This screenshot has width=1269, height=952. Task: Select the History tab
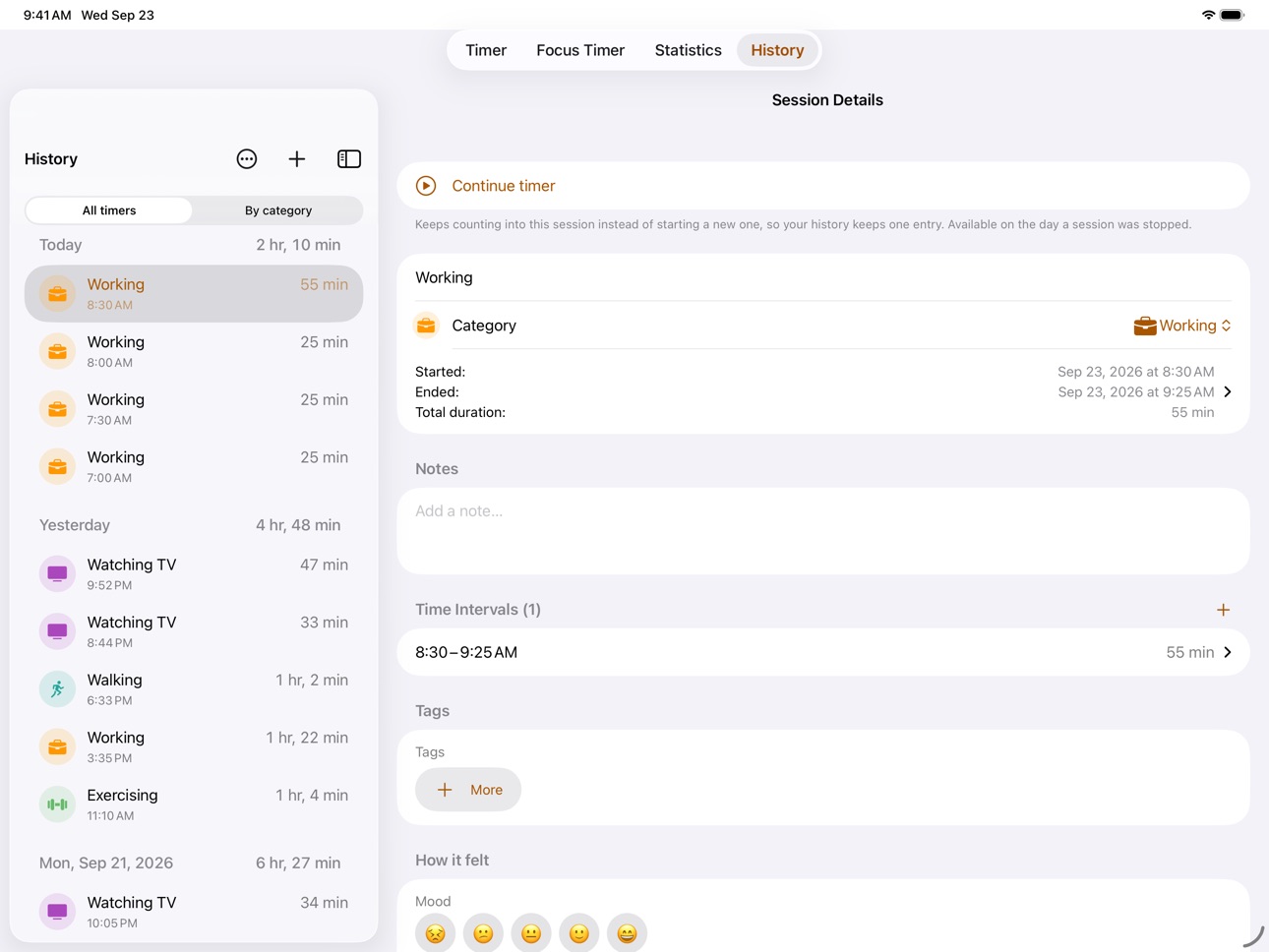(777, 50)
